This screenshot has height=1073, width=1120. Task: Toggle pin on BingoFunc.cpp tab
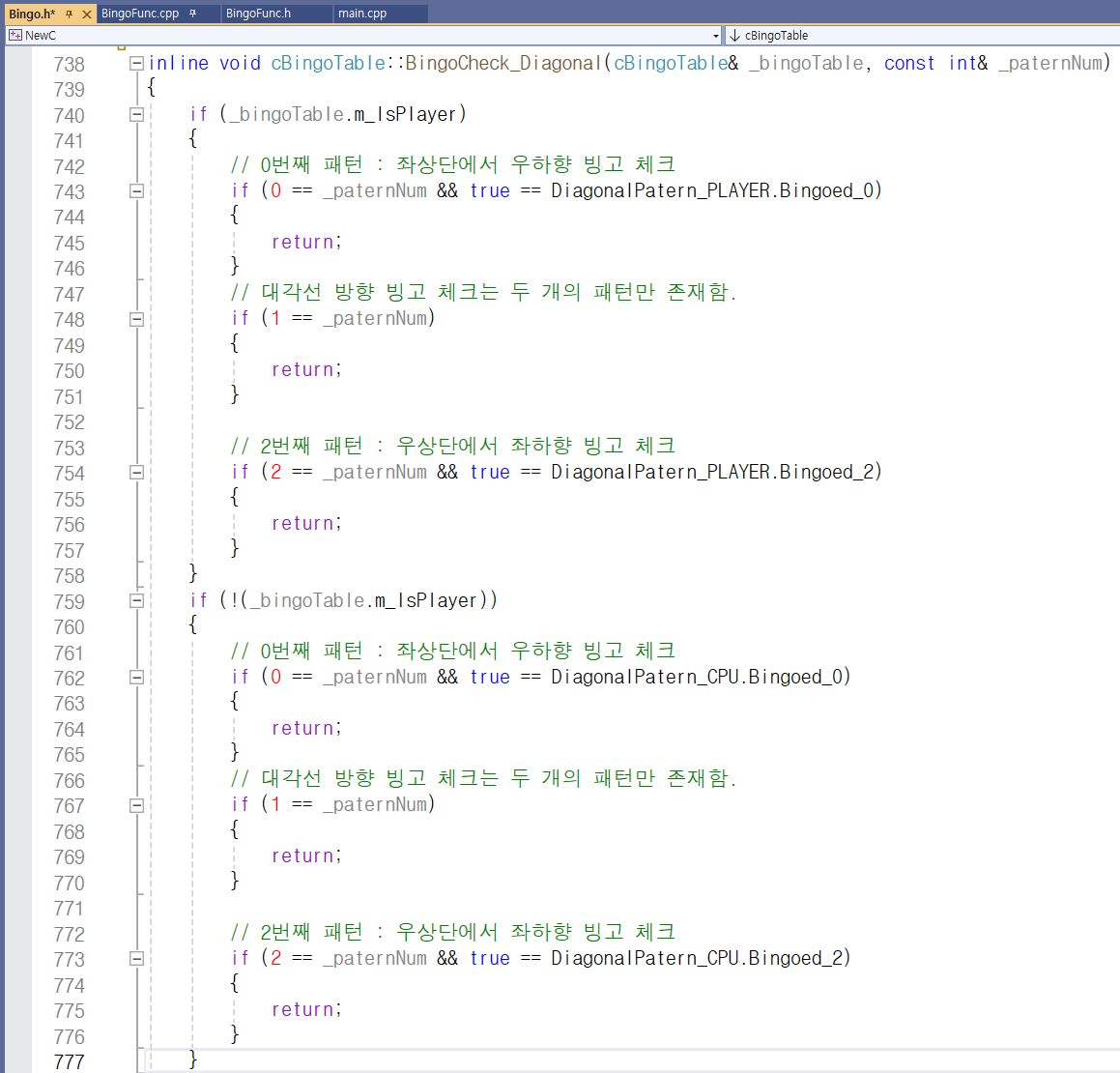(193, 13)
